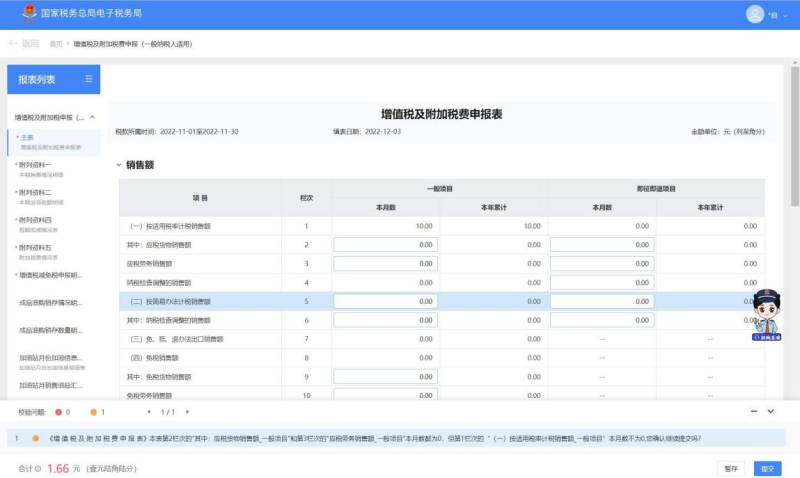Collapse the 报表列表 sidebar via hamburger icon
This screenshot has width=800, height=478.
[x=89, y=79]
